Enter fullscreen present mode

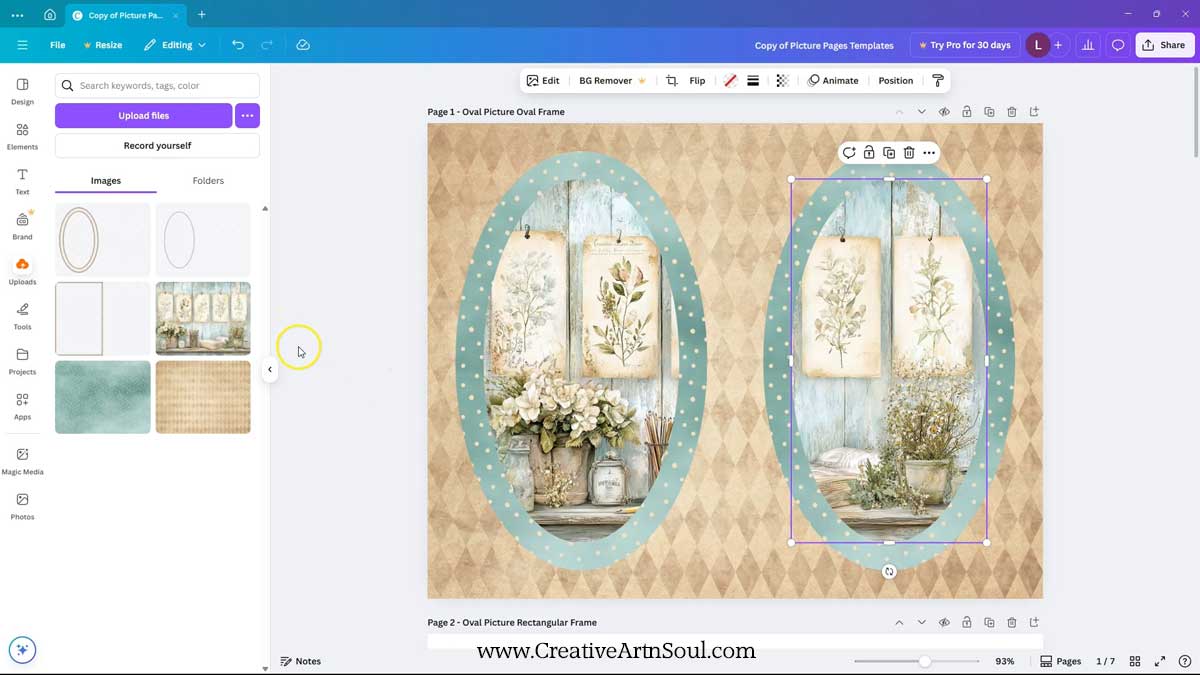(x=1160, y=661)
